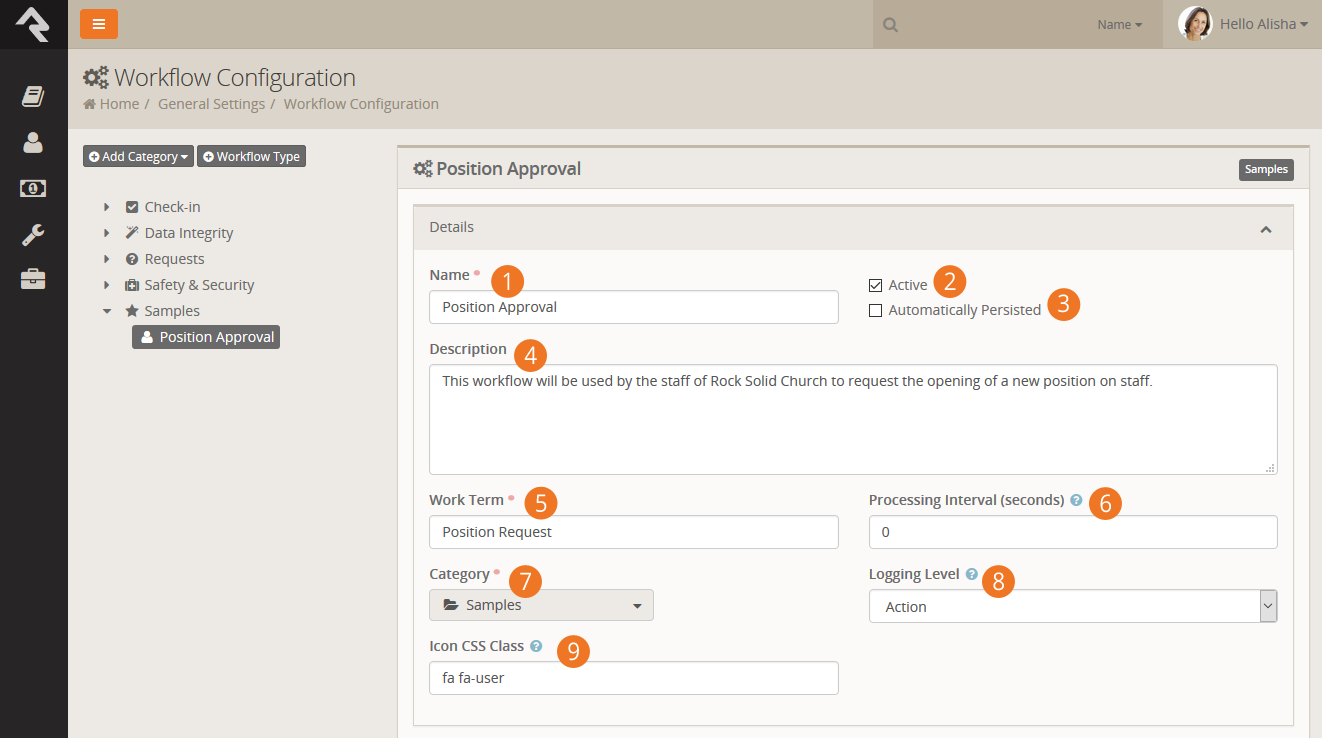The width and height of the screenshot is (1322, 738).
Task: Open the briefcase admin icon in sidebar
Action: [33, 279]
